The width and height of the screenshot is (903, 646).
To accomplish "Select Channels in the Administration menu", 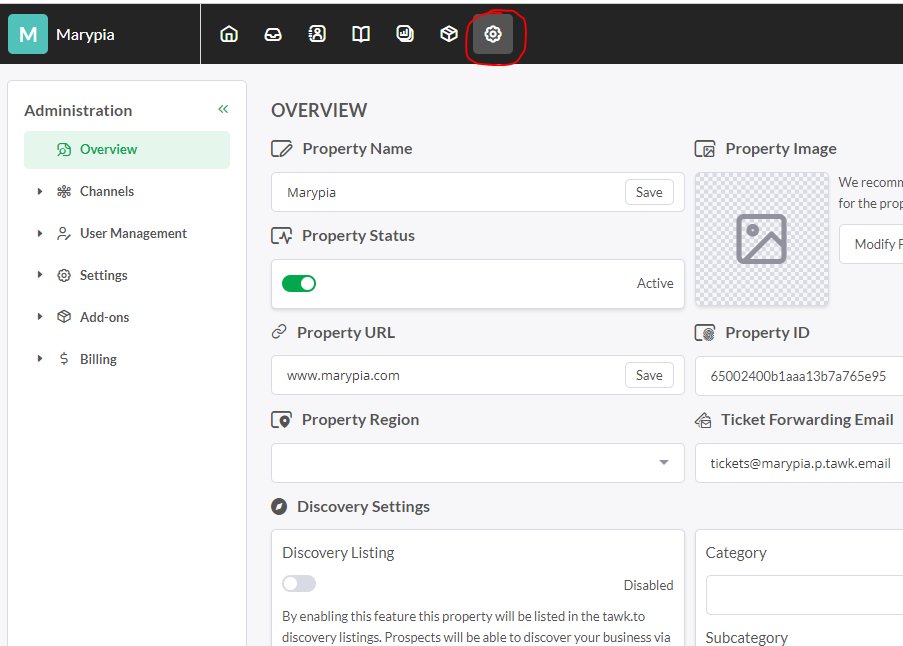I will coord(107,191).
